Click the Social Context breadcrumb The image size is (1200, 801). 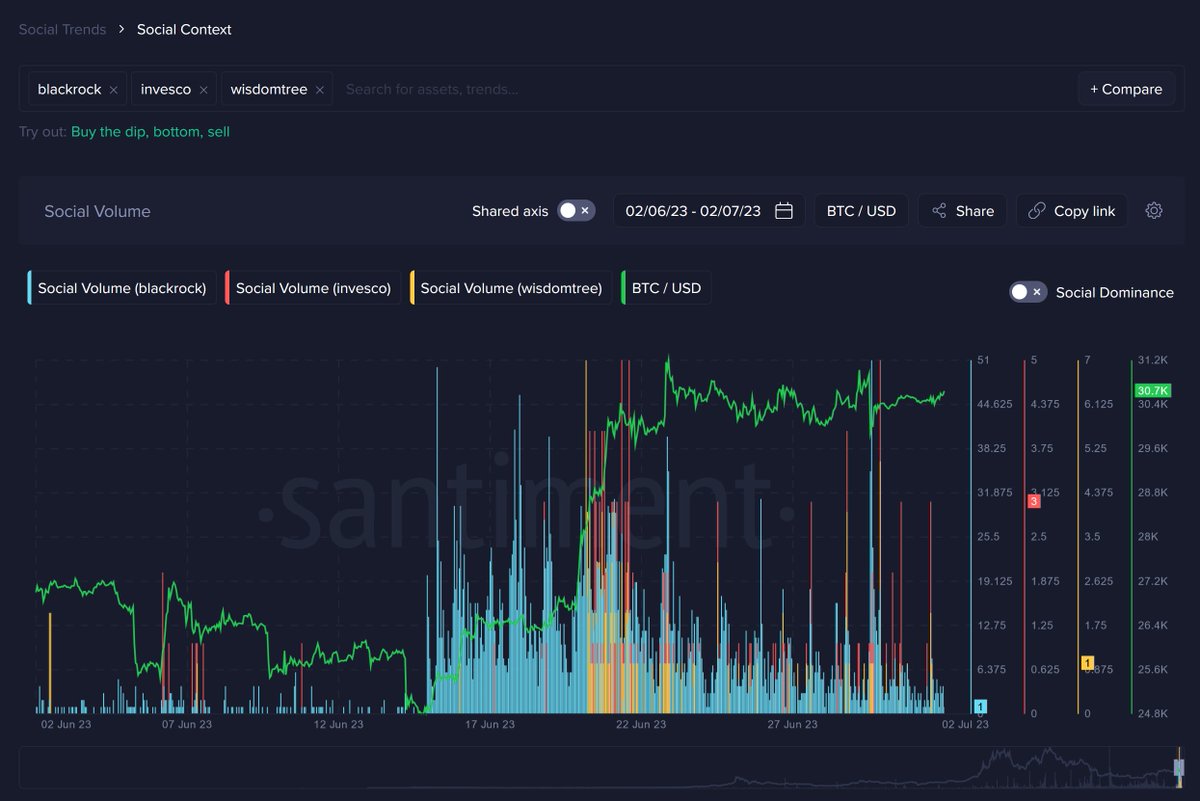184,29
